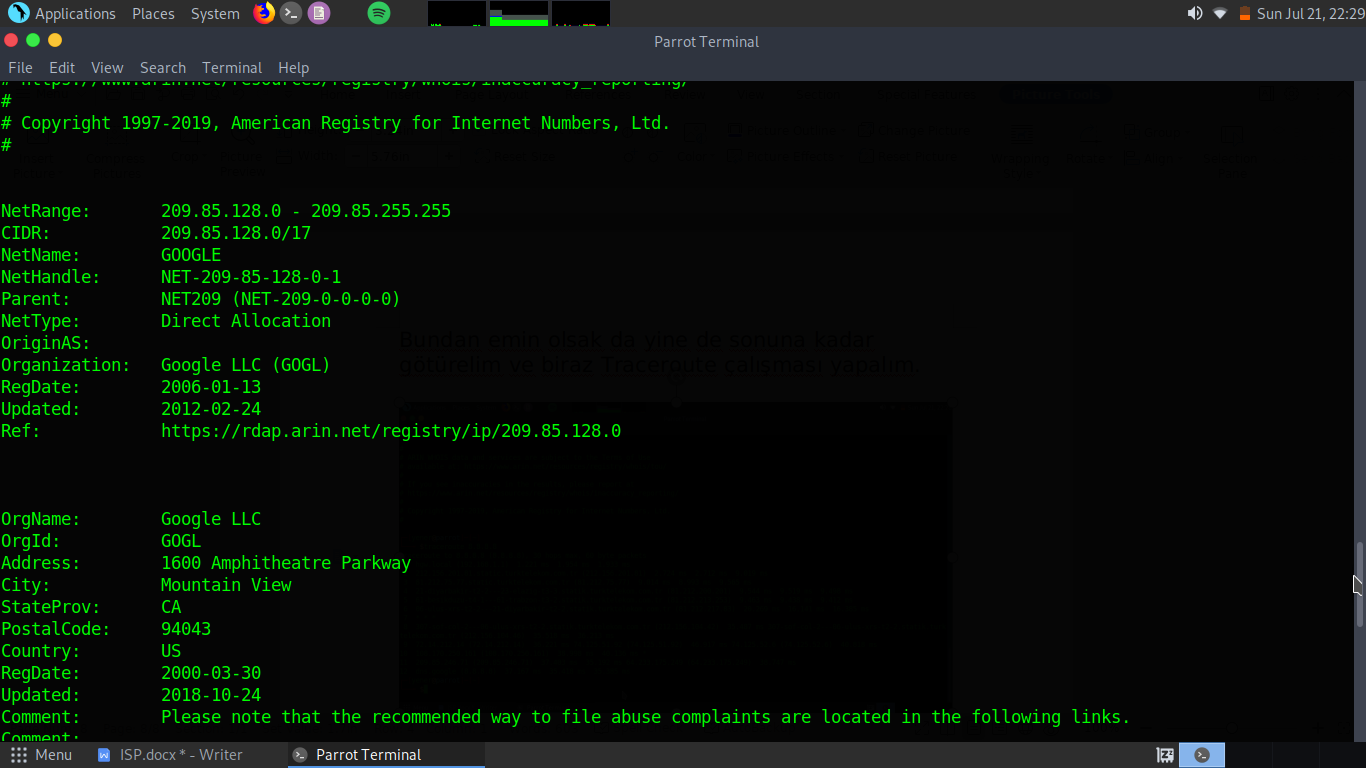1366x768 pixels.
Task: Click the green memory monitor graph applet
Action: tap(519, 13)
